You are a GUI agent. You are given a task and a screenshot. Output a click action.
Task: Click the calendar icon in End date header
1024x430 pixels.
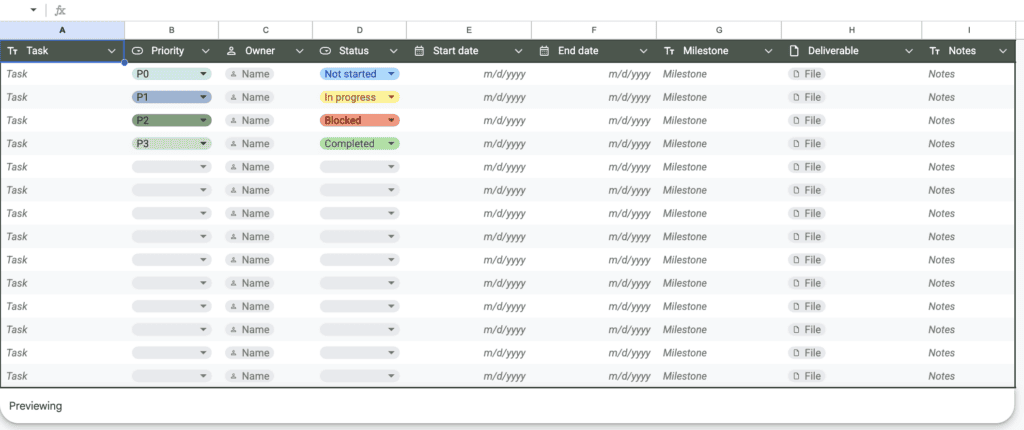click(x=545, y=51)
